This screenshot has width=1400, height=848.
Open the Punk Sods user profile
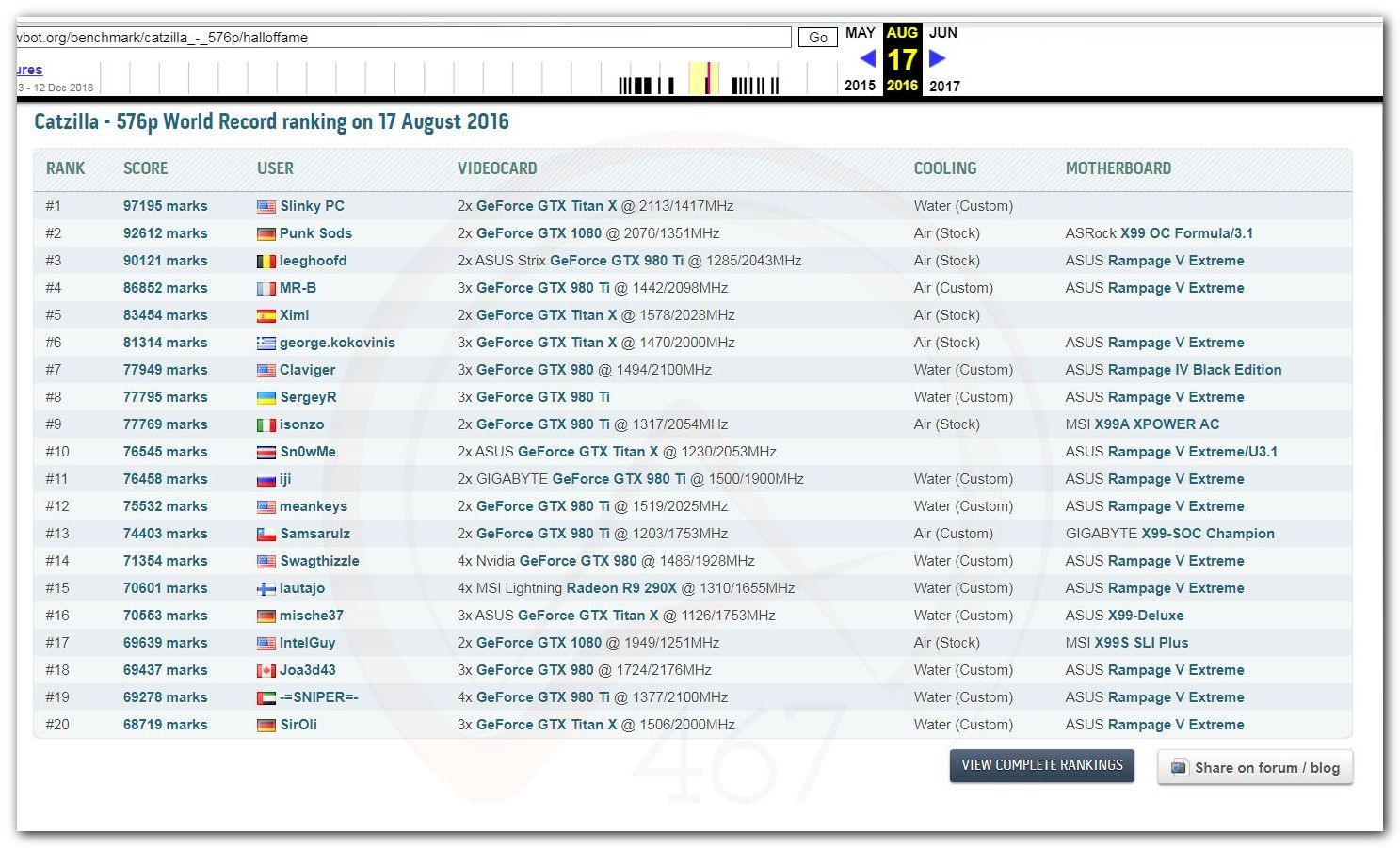[315, 233]
